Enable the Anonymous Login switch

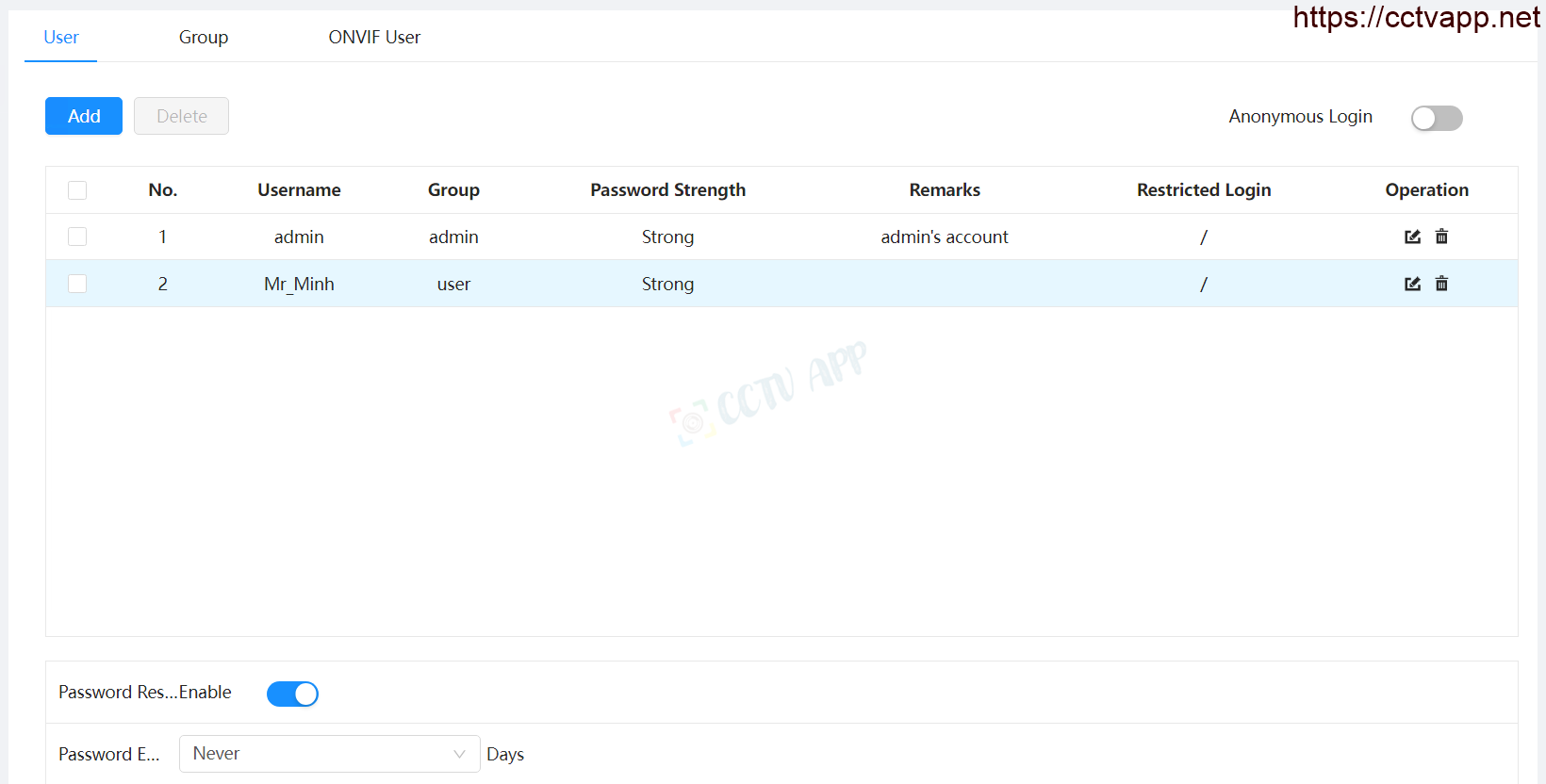[x=1436, y=118]
